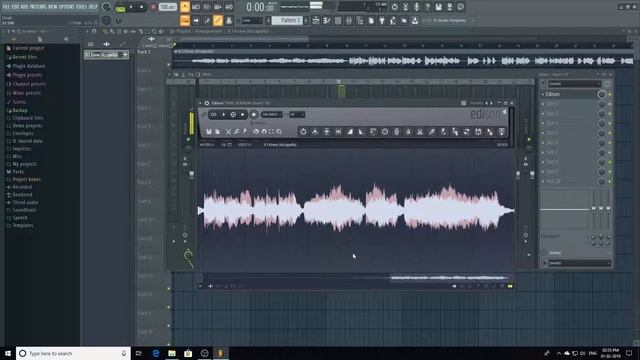Click Edison stop button
The width and height of the screenshot is (640, 360).
(242, 115)
